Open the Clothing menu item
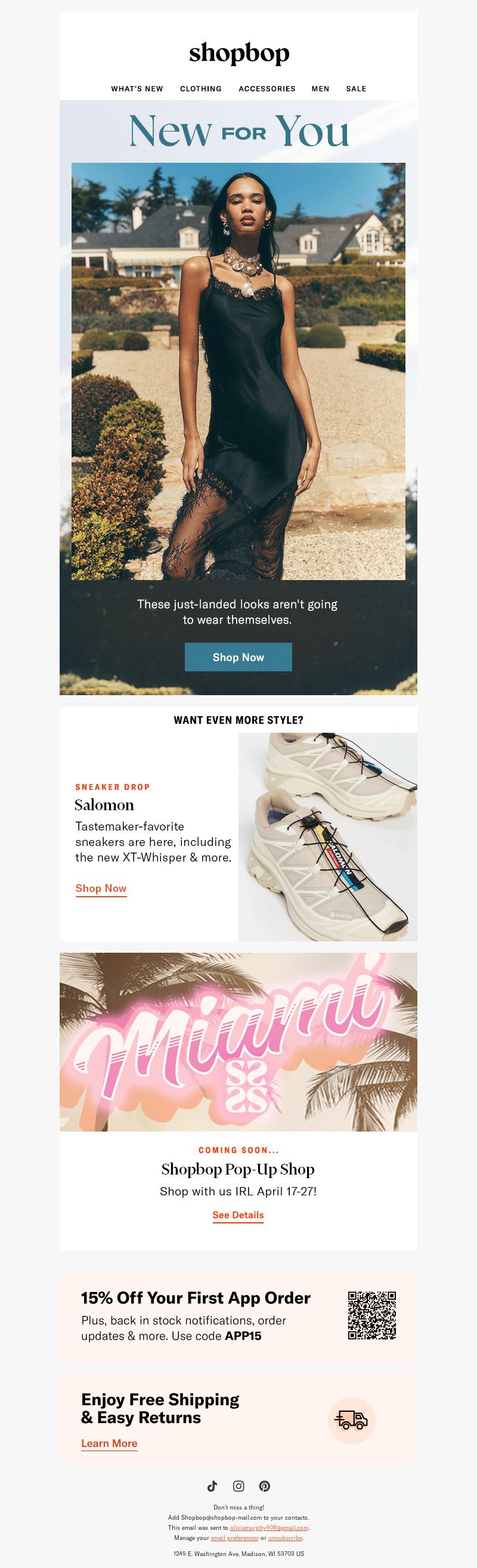Viewport: 477px width, 1568px height. point(201,89)
